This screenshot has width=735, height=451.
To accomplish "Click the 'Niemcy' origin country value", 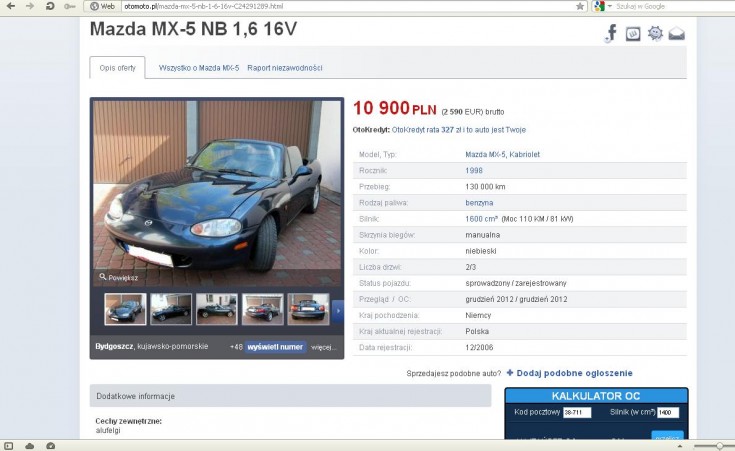I will (478, 316).
